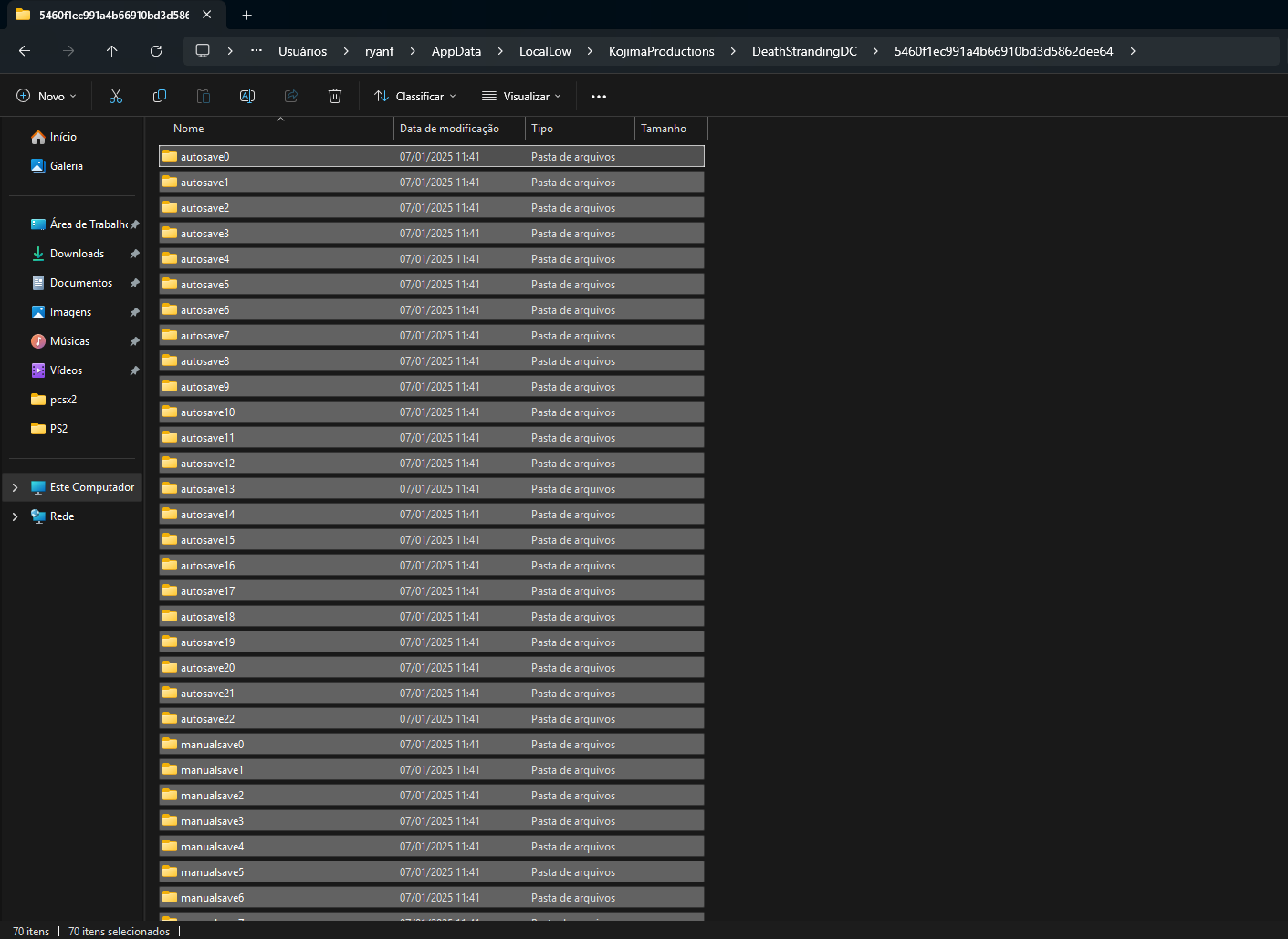Click the Tipo cell of manualsave5
The image size is (1288, 939).
pyautogui.click(x=573, y=872)
